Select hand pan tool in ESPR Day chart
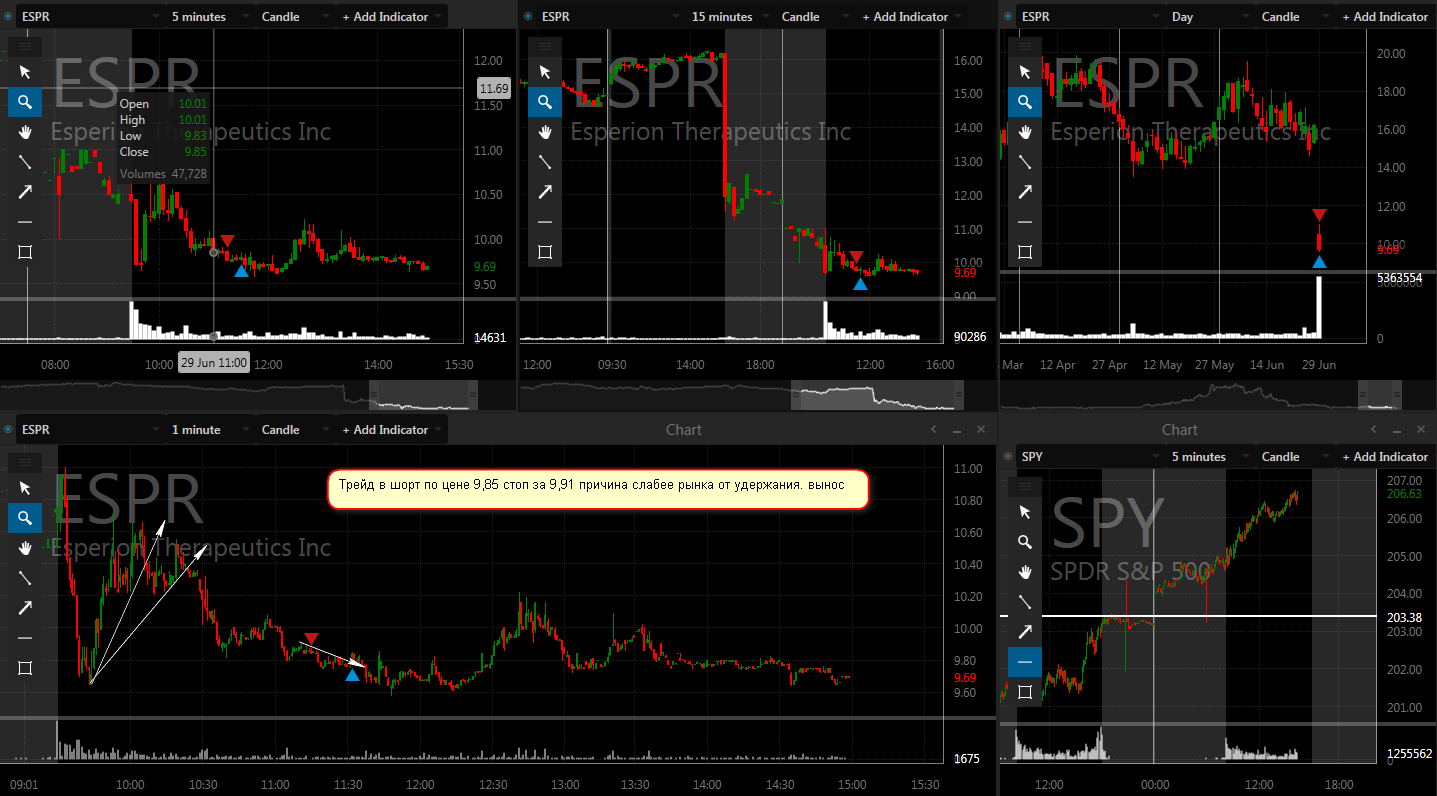Viewport: 1437px width, 796px height. (1024, 132)
